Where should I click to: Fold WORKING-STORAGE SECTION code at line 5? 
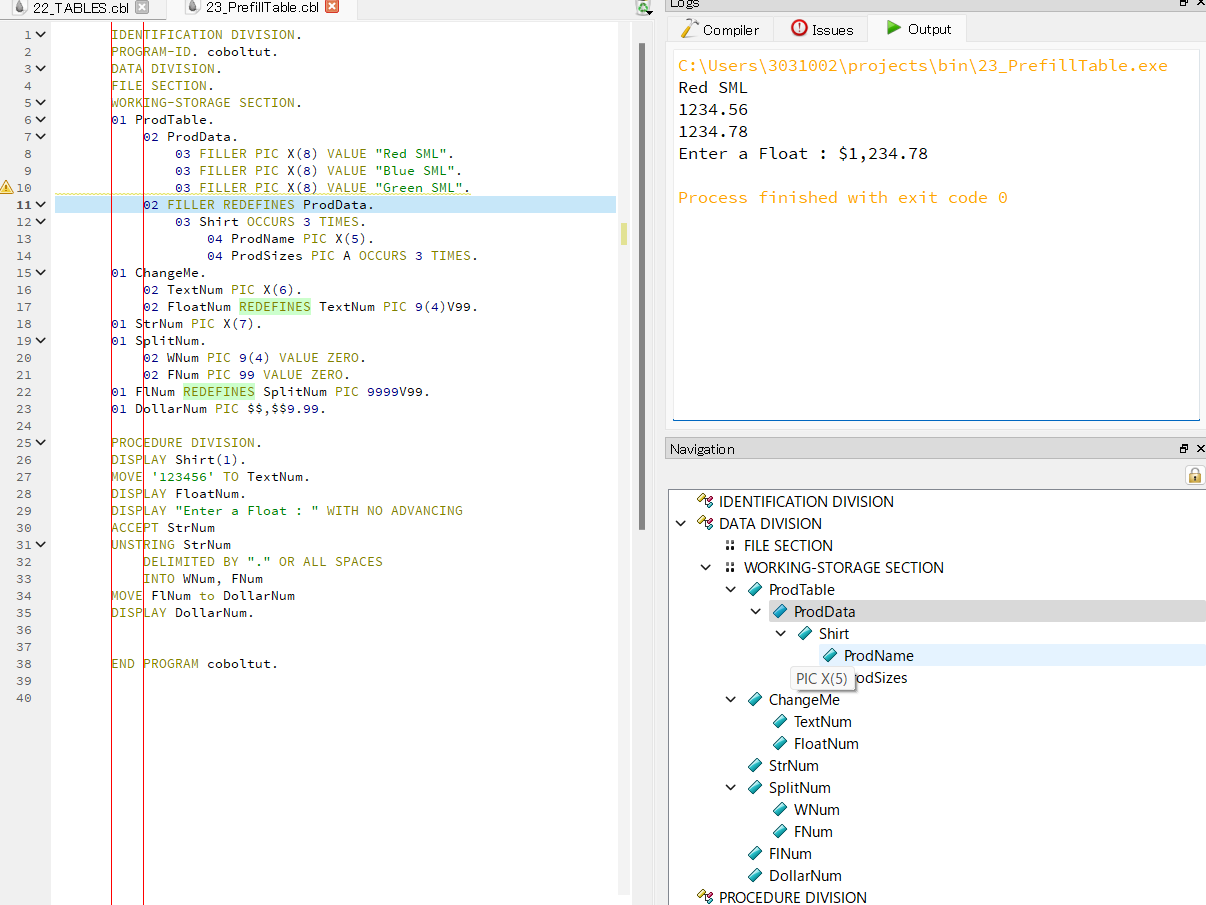[41, 102]
